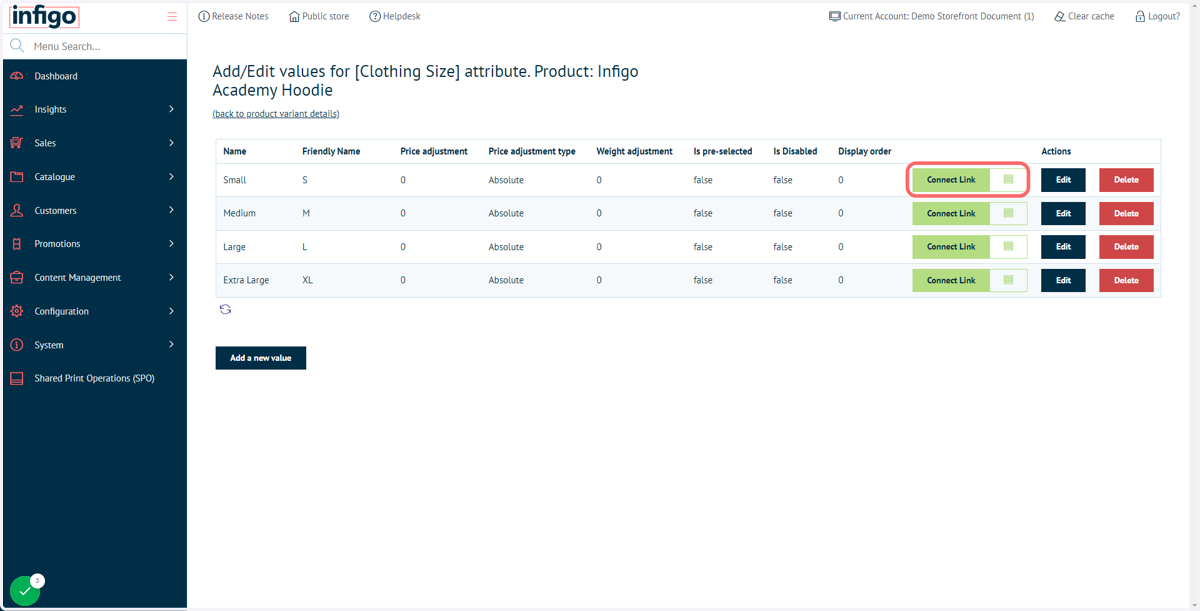
Task: Click Connect Link for Large
Action: [x=951, y=247]
